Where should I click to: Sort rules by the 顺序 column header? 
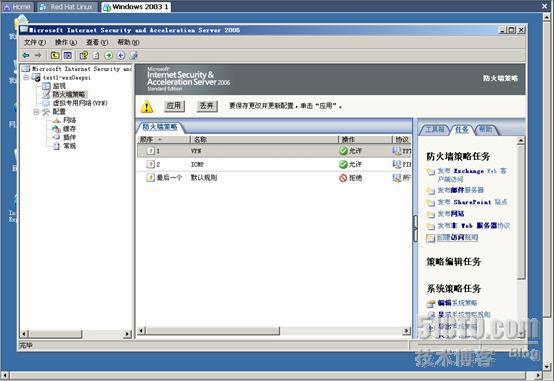coord(164,140)
